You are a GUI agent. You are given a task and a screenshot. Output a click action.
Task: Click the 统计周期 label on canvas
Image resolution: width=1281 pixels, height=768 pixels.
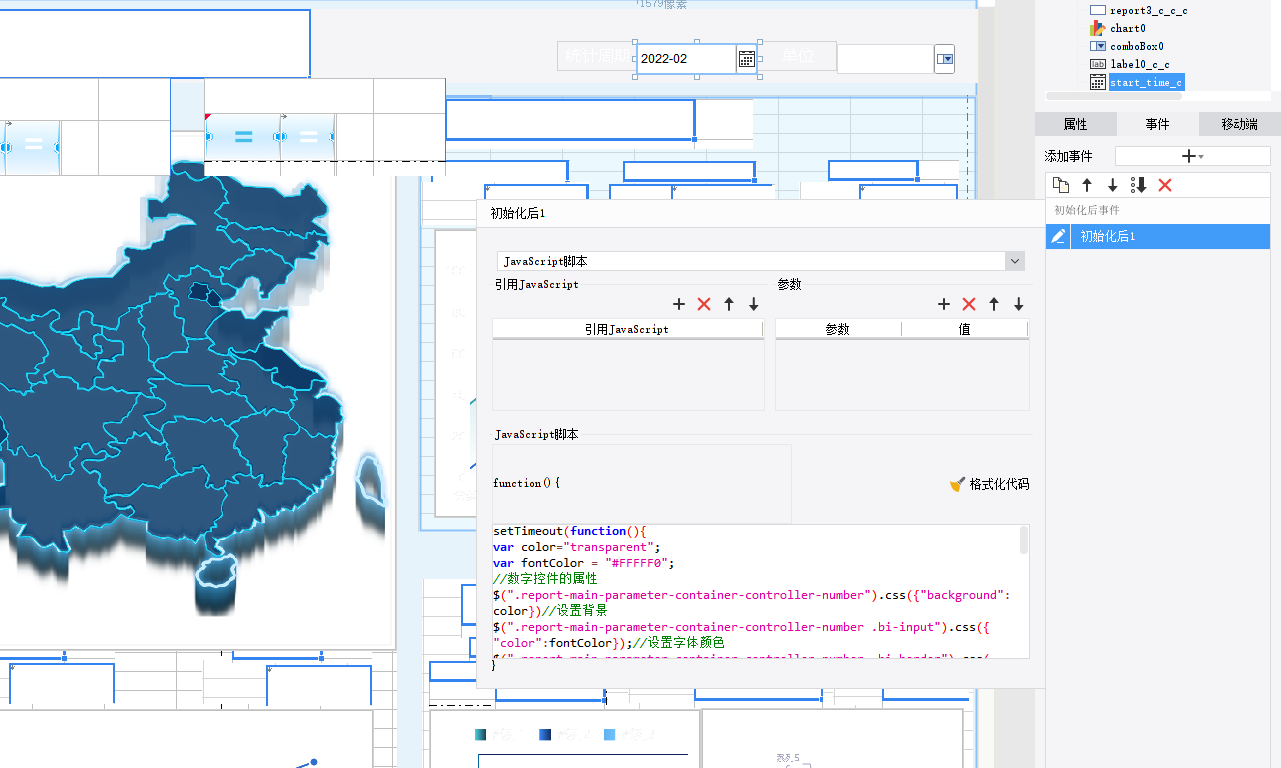597,57
